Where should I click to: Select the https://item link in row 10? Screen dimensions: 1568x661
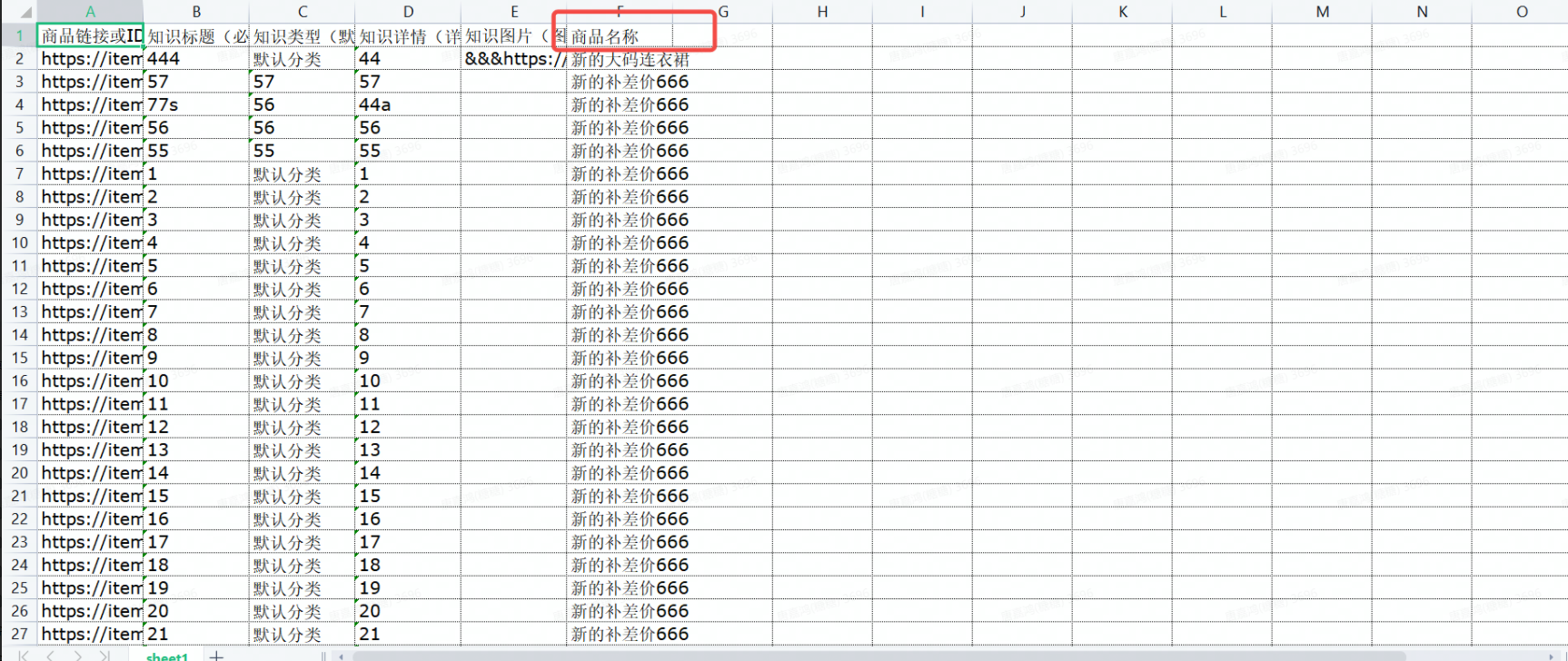click(91, 242)
